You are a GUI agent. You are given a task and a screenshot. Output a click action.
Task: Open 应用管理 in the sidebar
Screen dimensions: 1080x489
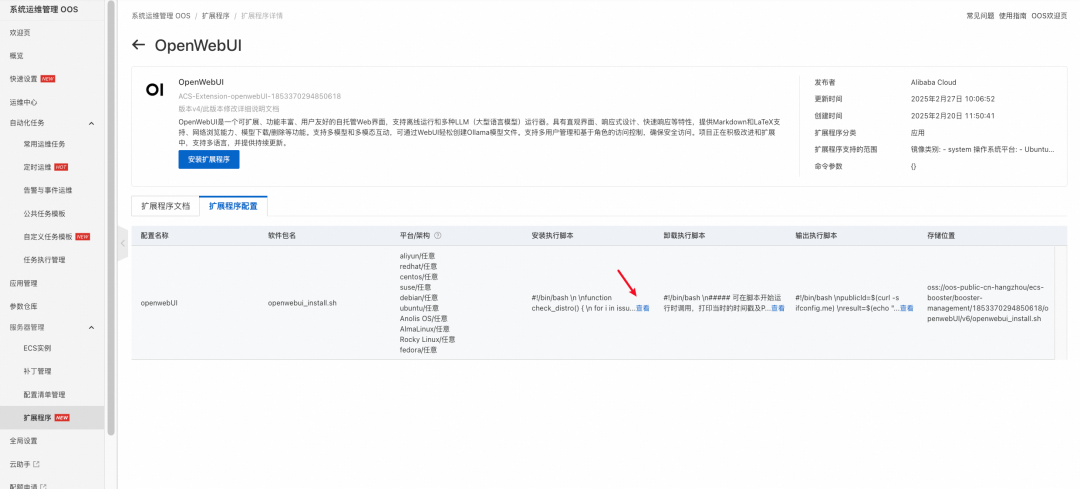tap(23, 283)
